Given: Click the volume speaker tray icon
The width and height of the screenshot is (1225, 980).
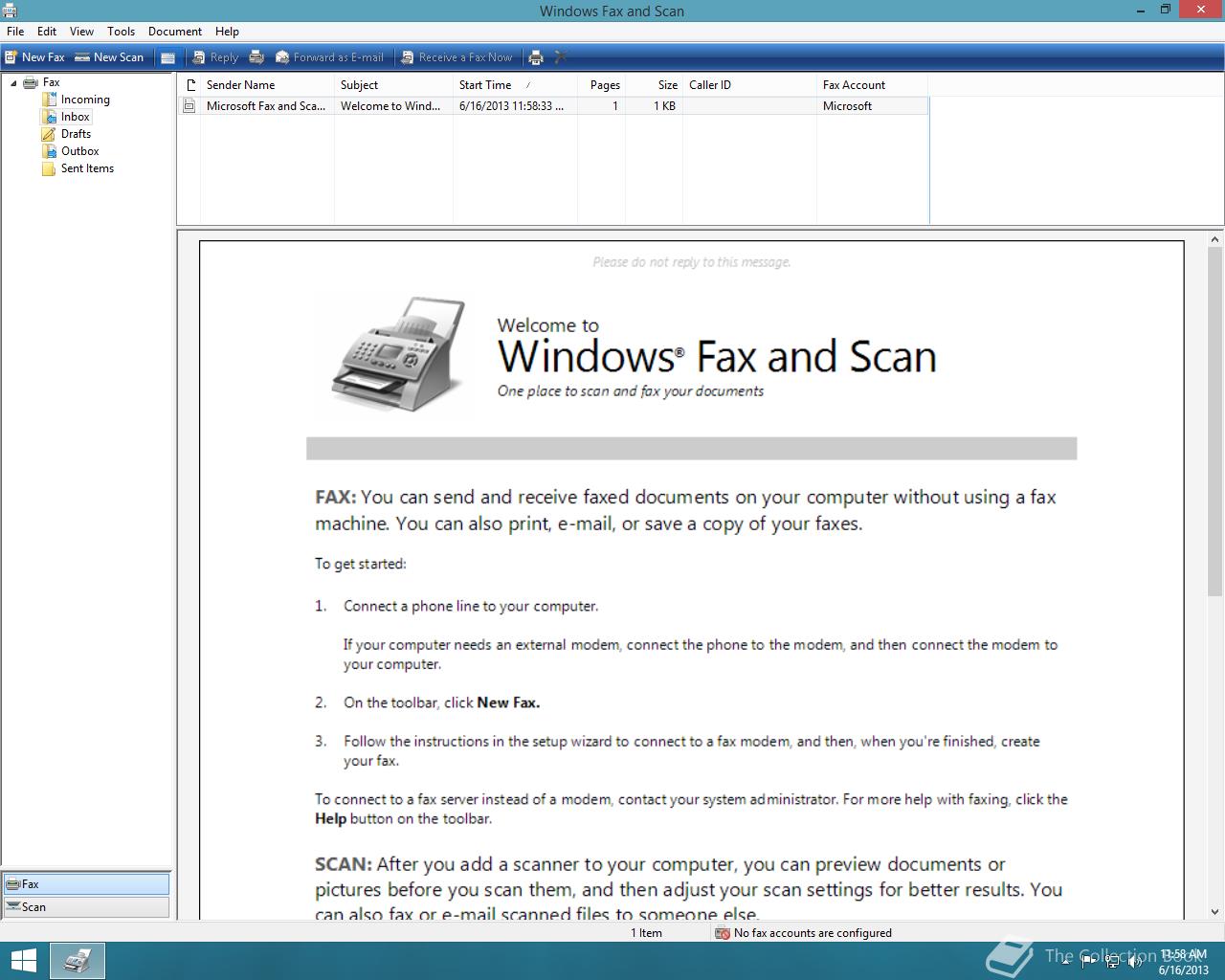Looking at the screenshot, I should click(1135, 962).
